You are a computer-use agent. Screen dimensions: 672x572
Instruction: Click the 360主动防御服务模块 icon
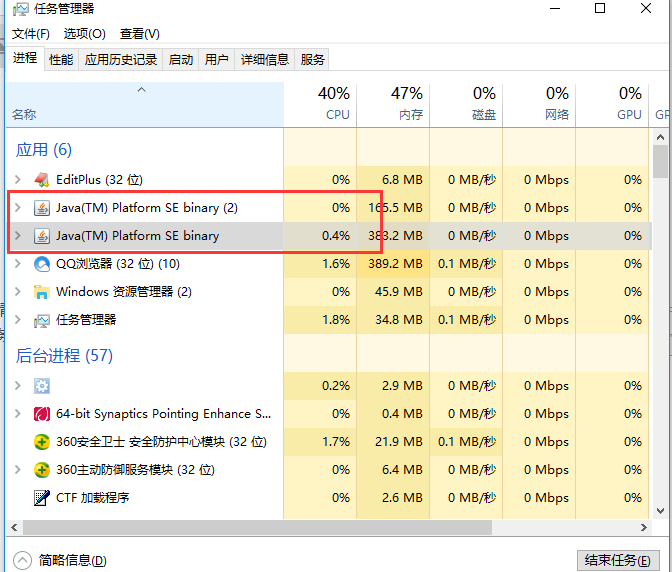42,470
